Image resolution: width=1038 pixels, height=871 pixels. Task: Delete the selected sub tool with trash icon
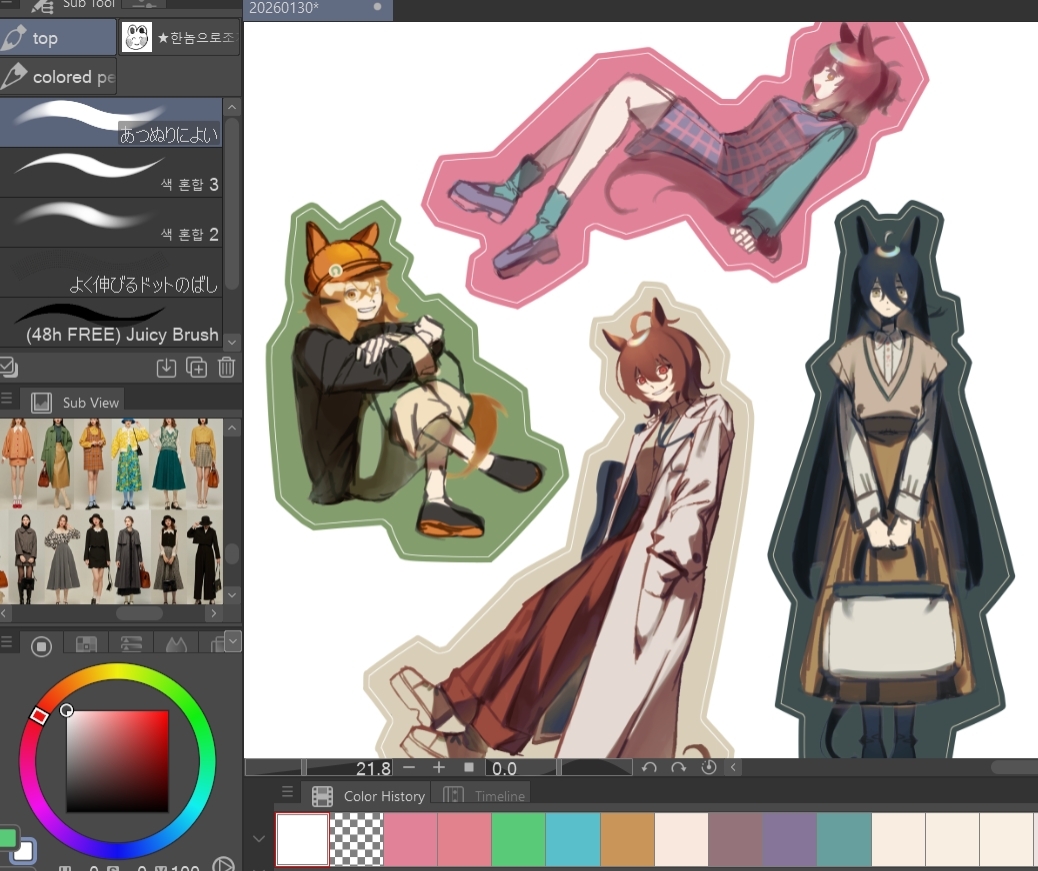(x=227, y=368)
